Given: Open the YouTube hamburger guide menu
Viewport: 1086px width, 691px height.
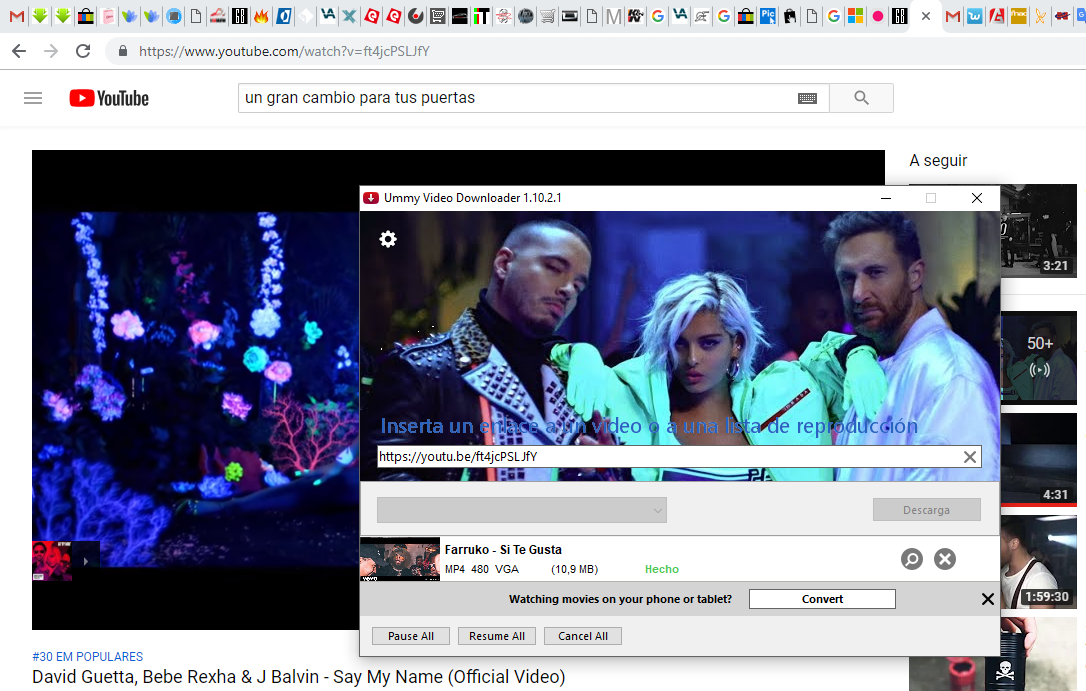Looking at the screenshot, I should click(33, 98).
